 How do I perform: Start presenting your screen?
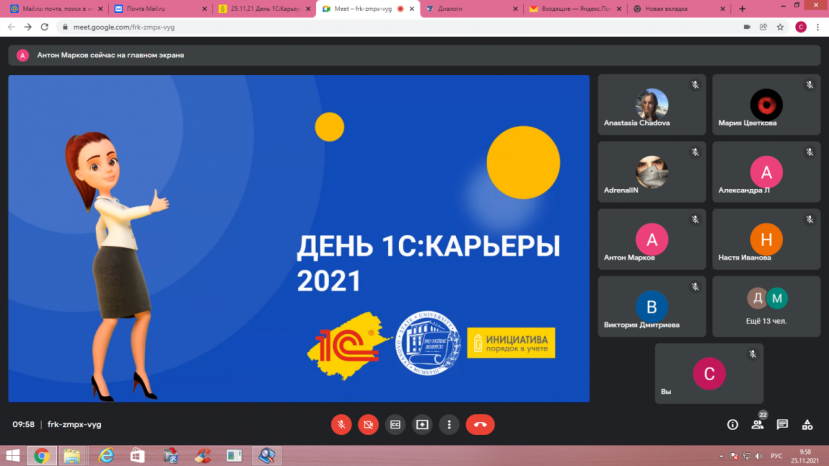point(422,424)
